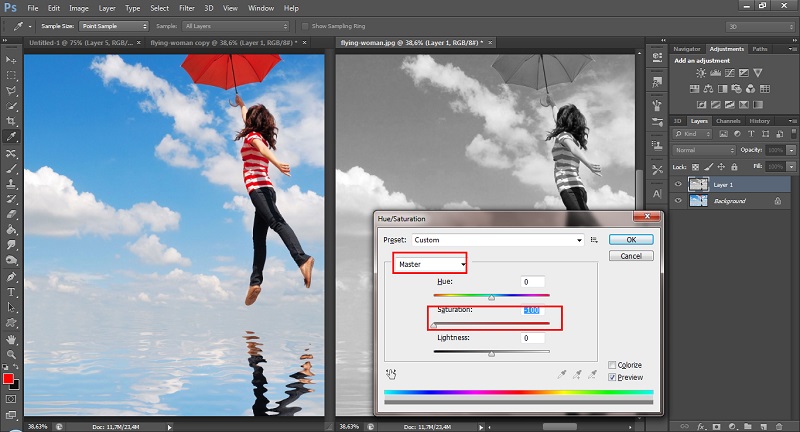Add a Color Balance scales adjustment
Screen dimensions: 800x432
pyautogui.click(x=708, y=89)
